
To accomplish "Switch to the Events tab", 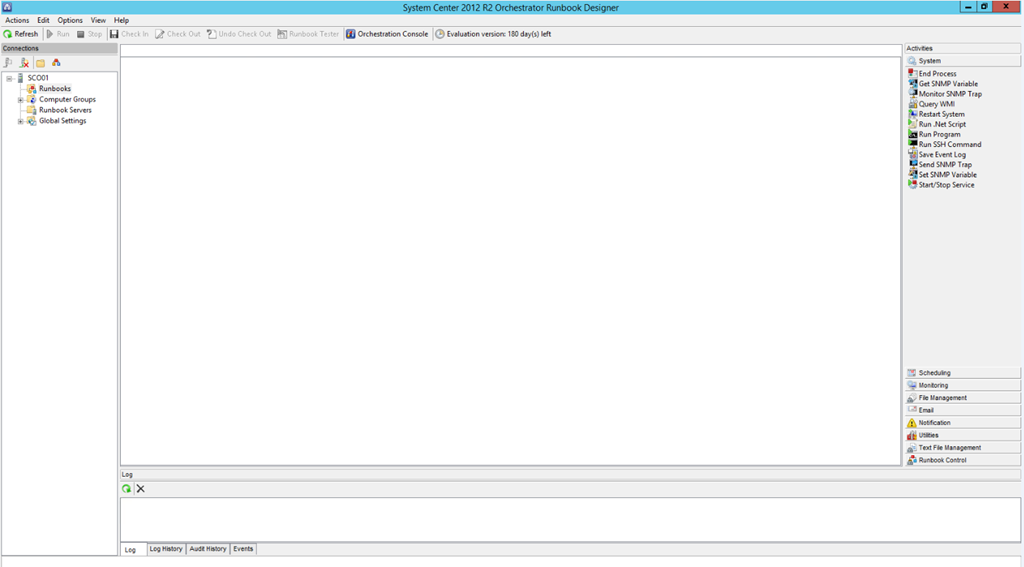I will [x=243, y=549].
